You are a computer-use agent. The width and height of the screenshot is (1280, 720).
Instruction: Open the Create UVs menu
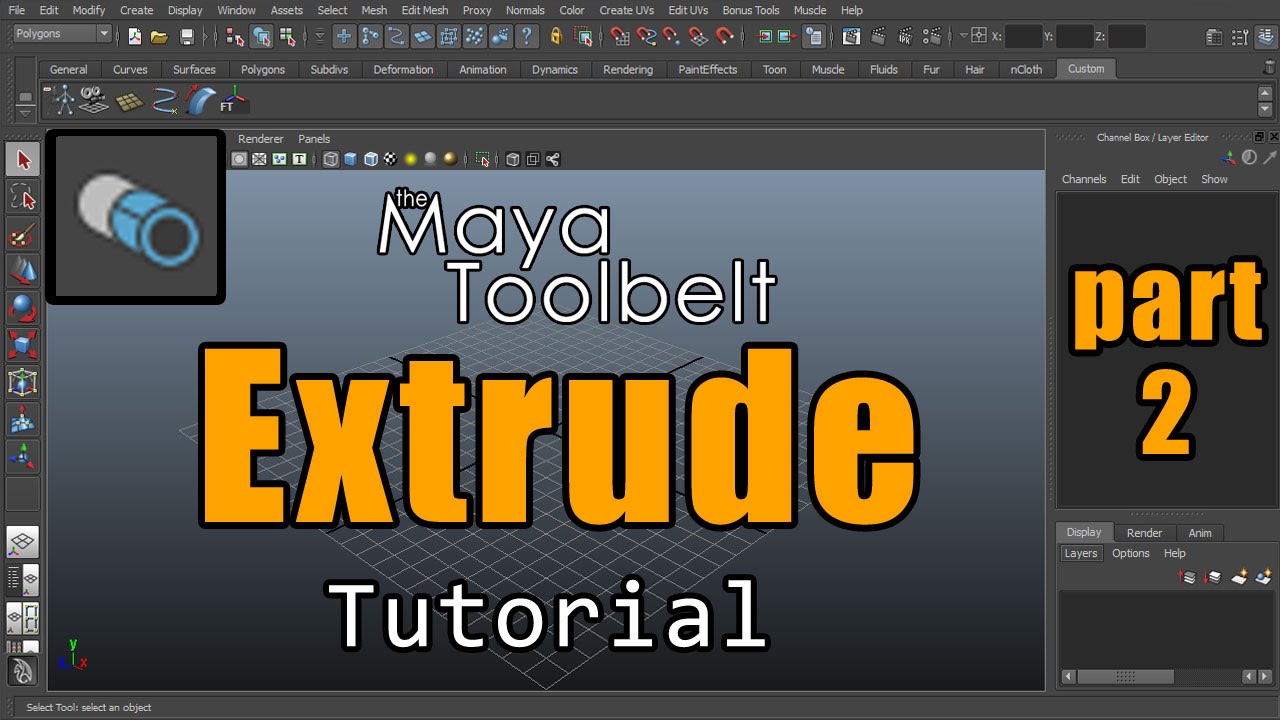point(626,10)
